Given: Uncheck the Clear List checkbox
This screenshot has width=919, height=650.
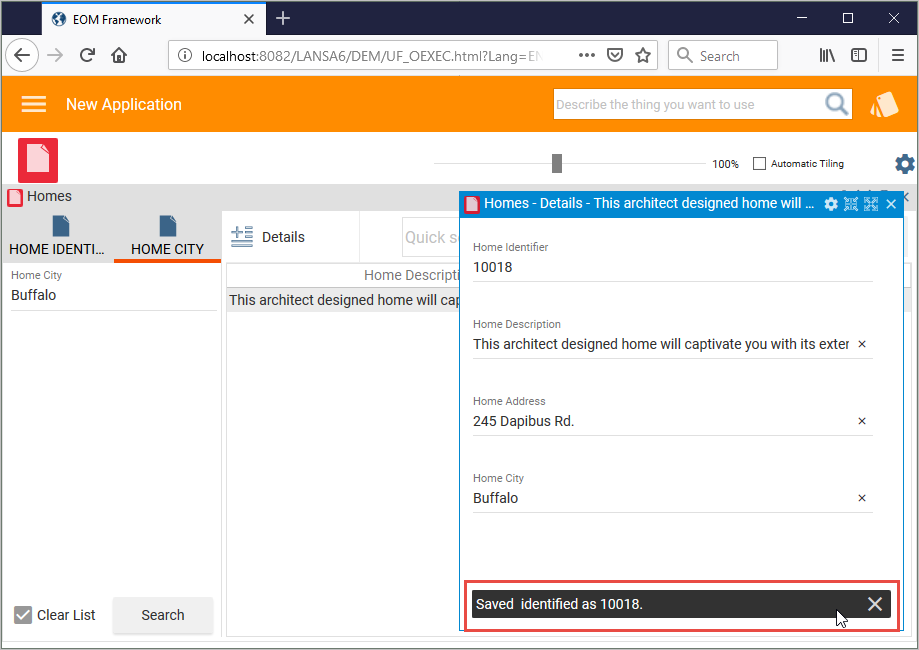Looking at the screenshot, I should pos(23,615).
